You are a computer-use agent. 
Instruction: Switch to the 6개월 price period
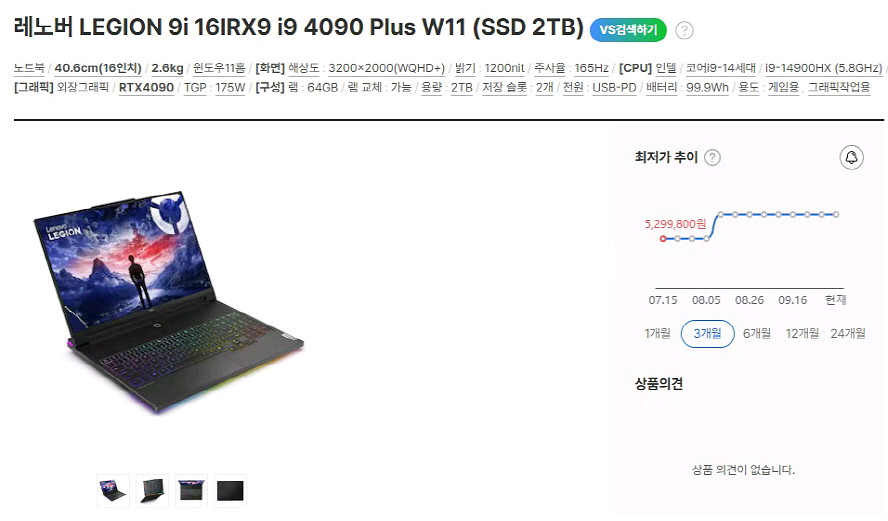pyautogui.click(x=757, y=334)
